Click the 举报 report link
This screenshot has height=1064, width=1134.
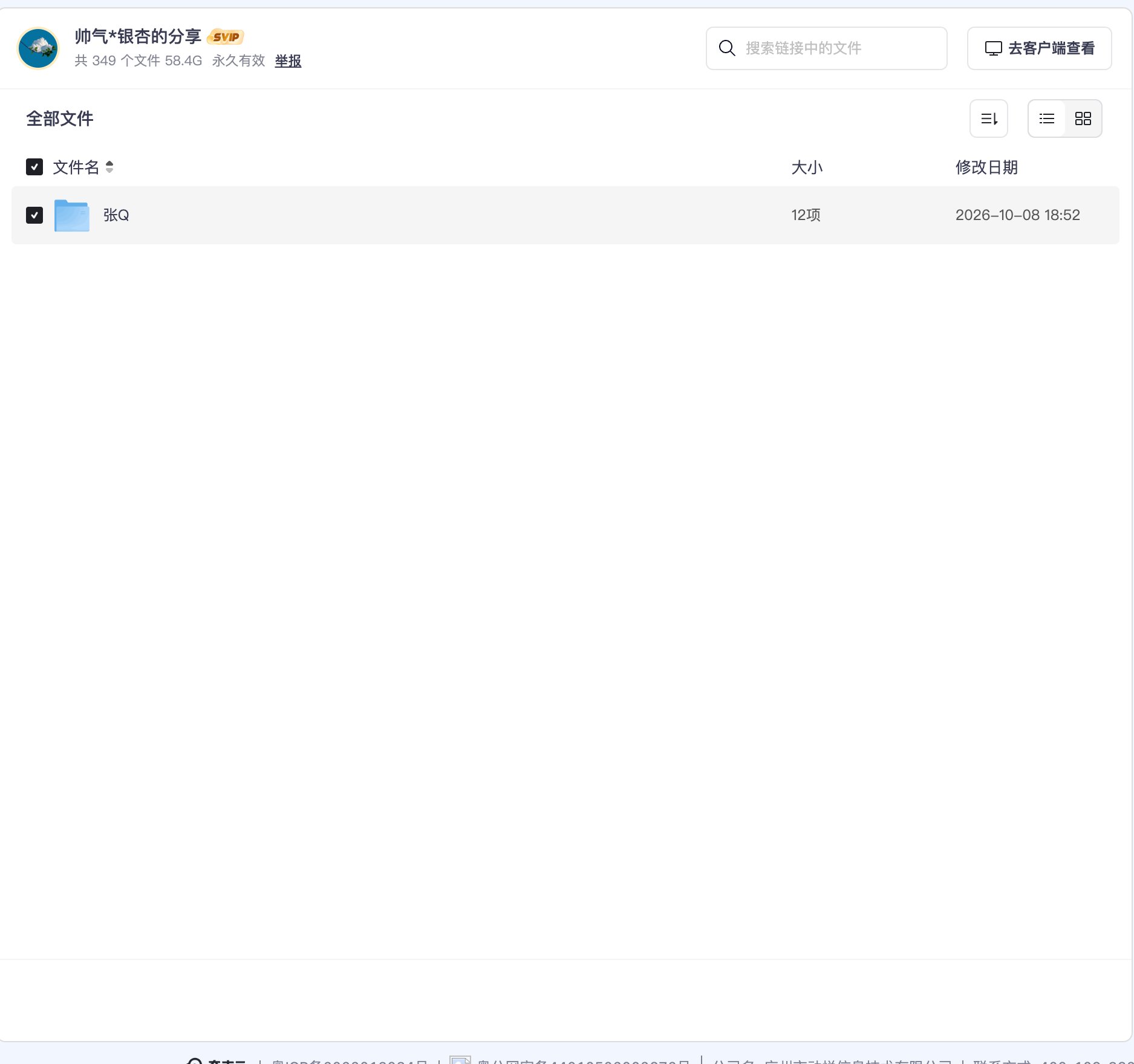288,61
